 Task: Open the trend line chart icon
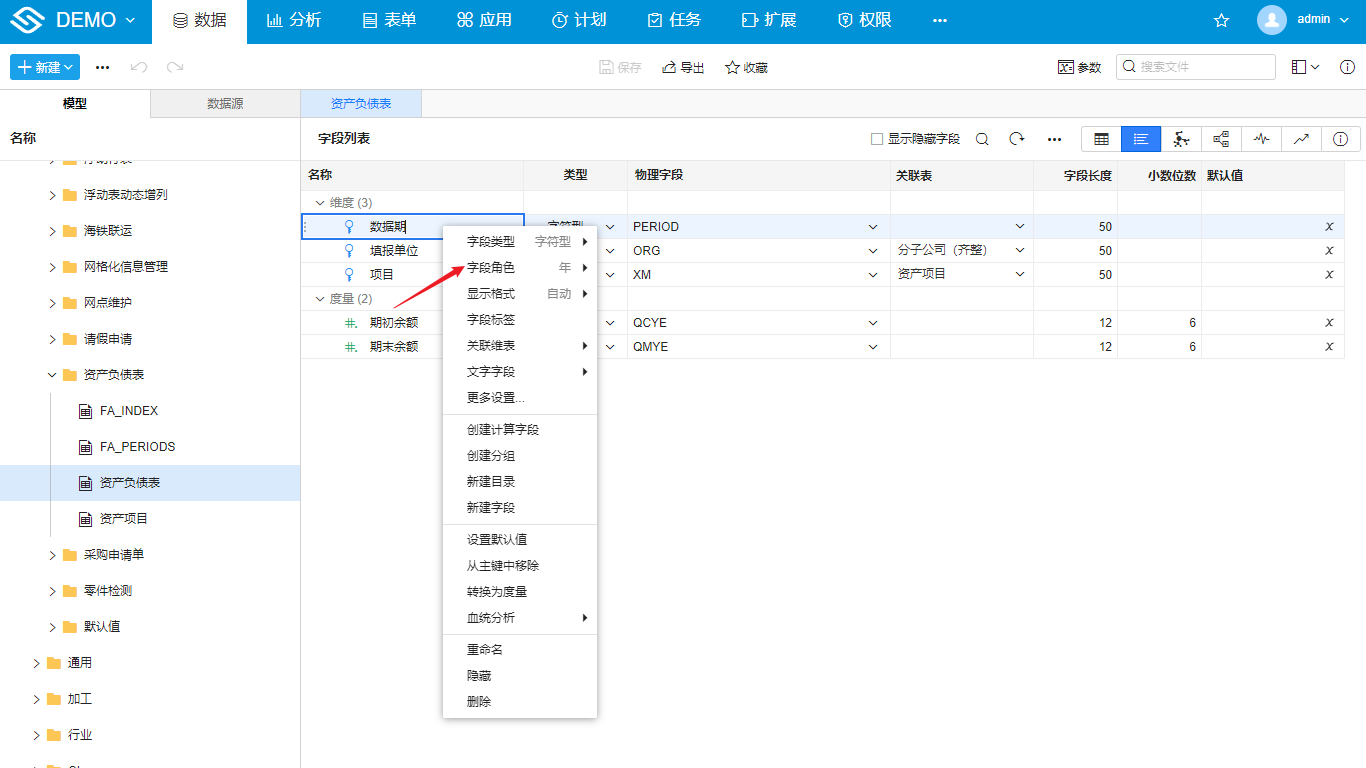point(1301,138)
